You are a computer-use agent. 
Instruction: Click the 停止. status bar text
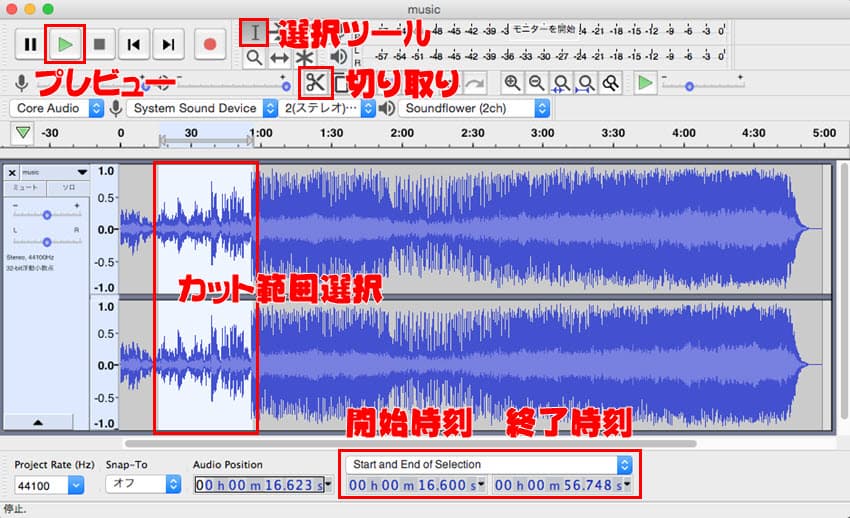tap(15, 509)
